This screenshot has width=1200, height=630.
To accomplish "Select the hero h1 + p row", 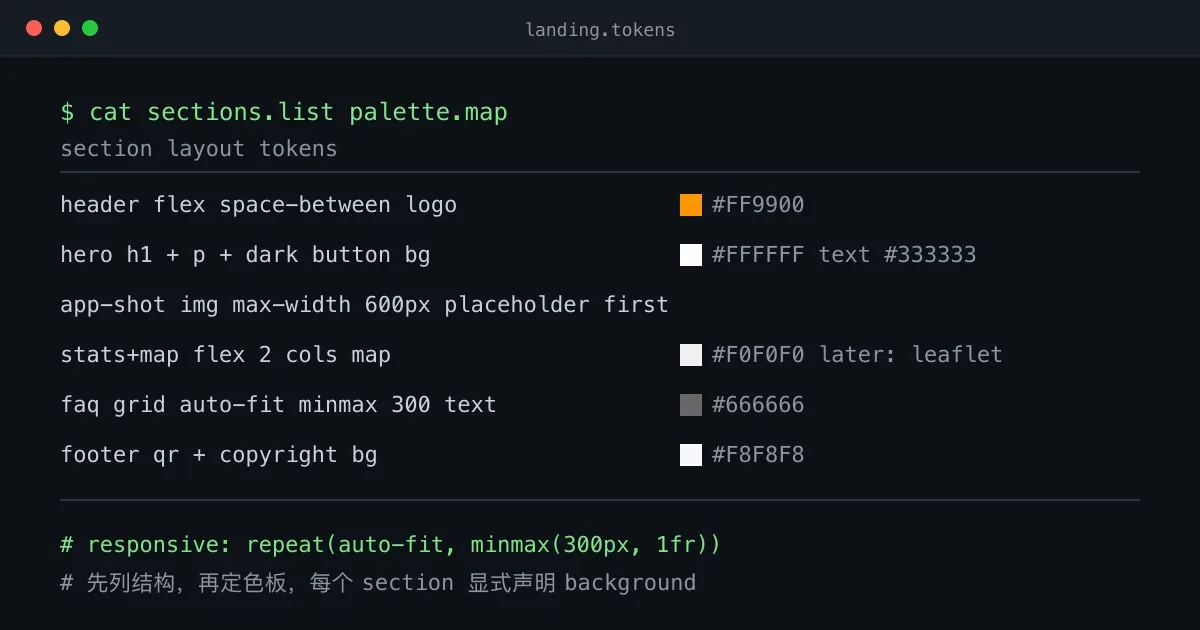I will coord(600,255).
